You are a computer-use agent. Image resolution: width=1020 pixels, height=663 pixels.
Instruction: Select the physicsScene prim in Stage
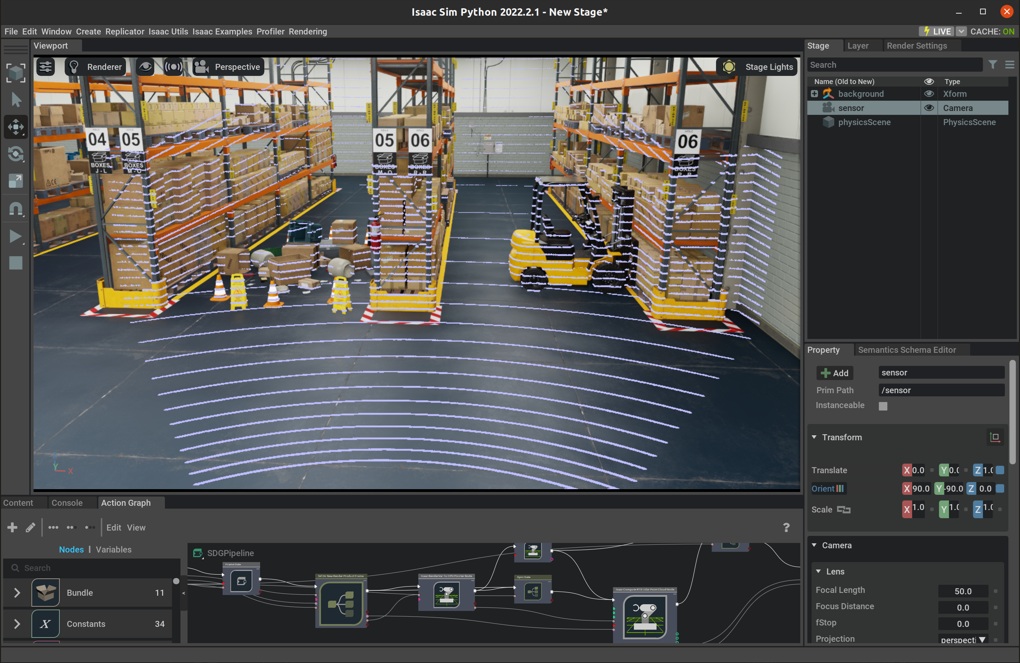pos(864,122)
